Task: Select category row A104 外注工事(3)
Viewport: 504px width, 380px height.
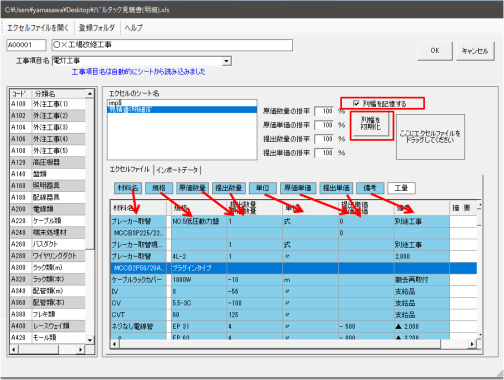Action: point(47,127)
